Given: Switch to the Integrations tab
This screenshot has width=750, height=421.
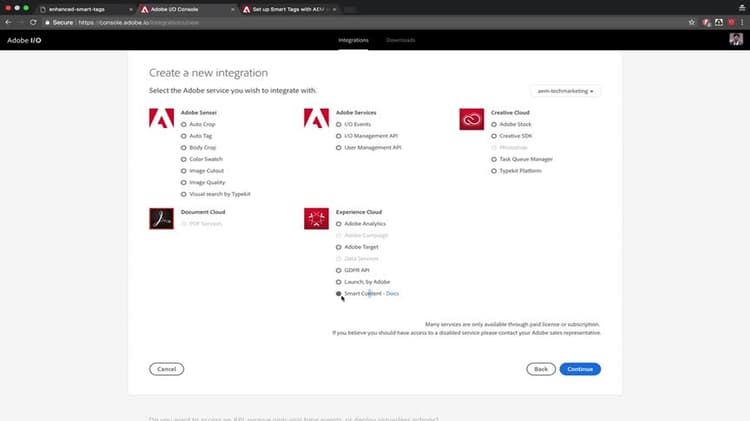Looking at the screenshot, I should tap(353, 40).
